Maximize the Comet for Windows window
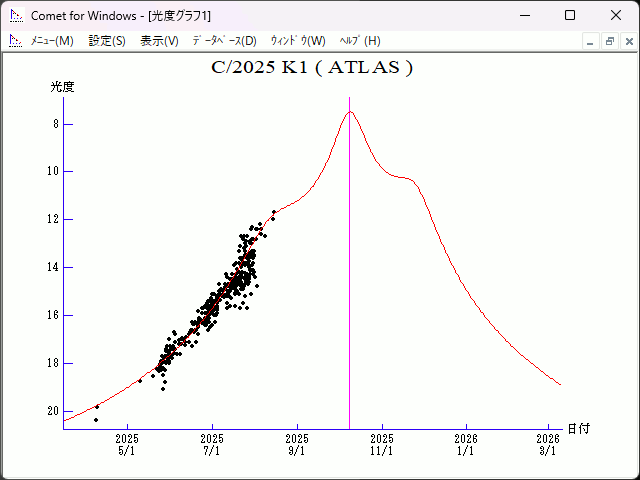The height and width of the screenshot is (480, 640). point(570,15)
